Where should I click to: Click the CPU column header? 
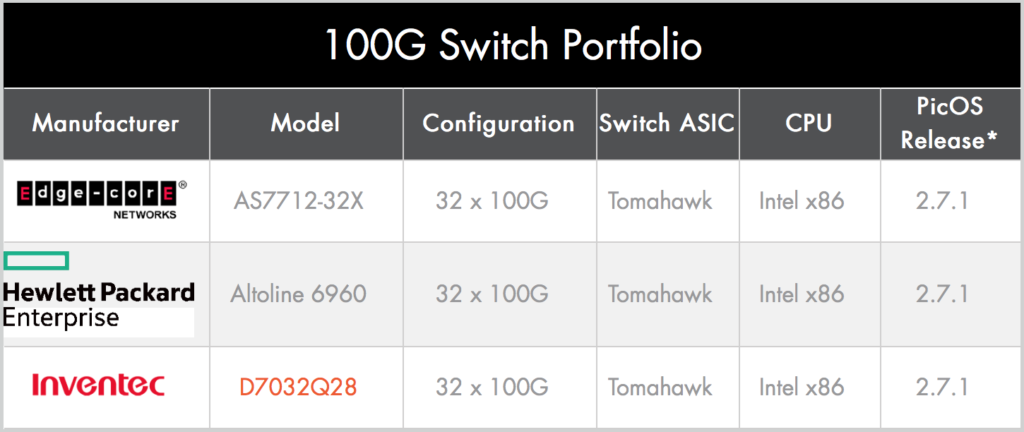[808, 123]
